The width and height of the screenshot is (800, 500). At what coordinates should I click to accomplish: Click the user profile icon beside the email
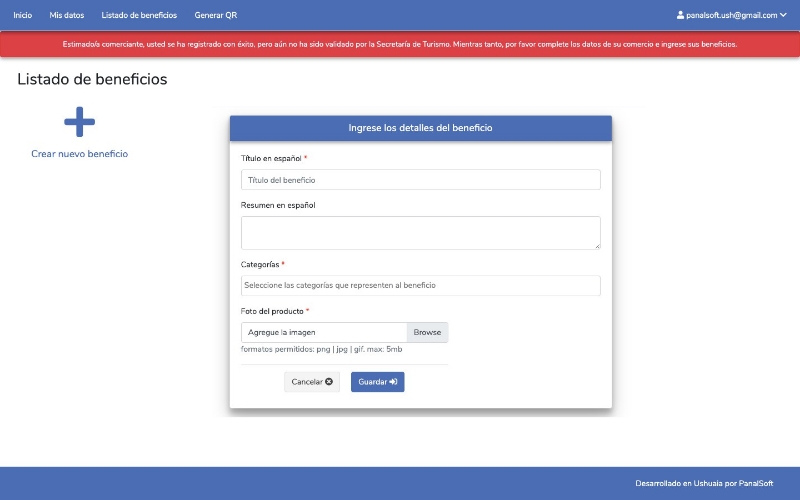[680, 15]
